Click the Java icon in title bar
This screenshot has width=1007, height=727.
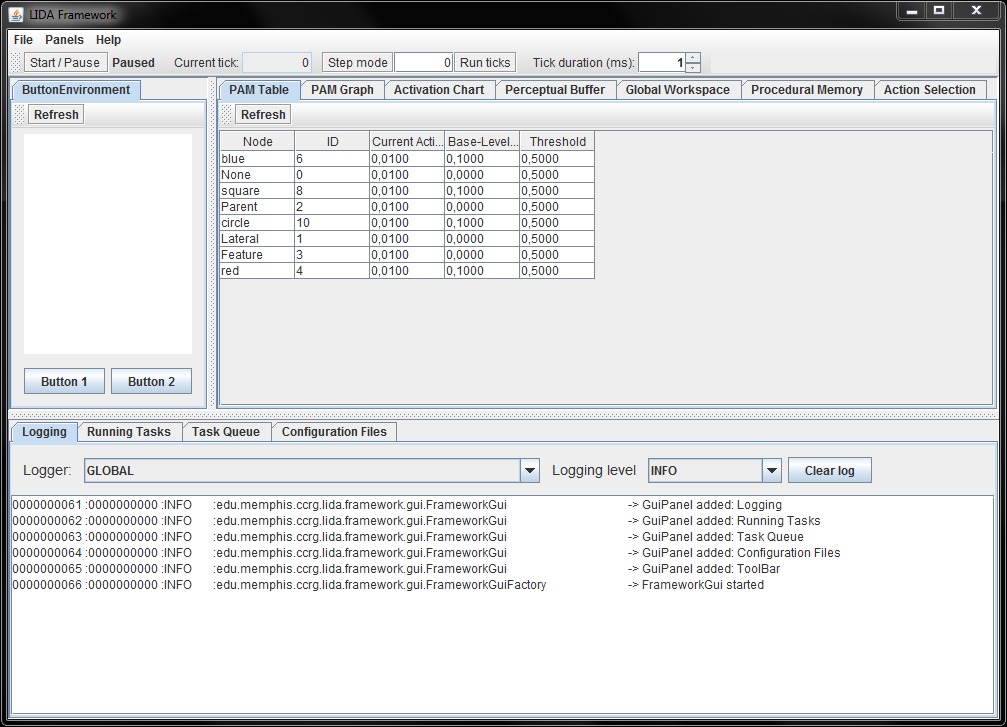pyautogui.click(x=16, y=14)
